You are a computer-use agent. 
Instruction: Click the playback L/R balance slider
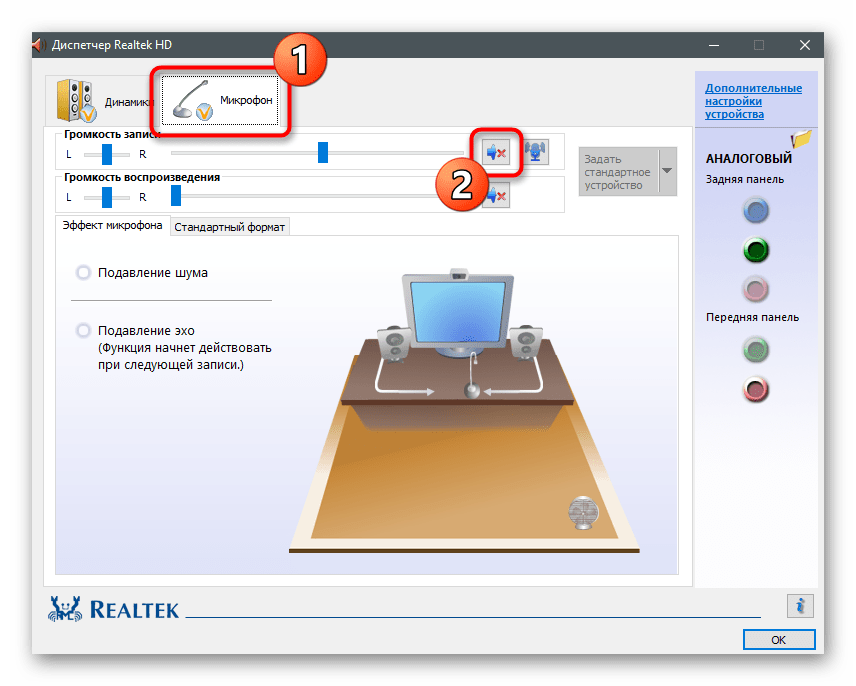coord(107,197)
